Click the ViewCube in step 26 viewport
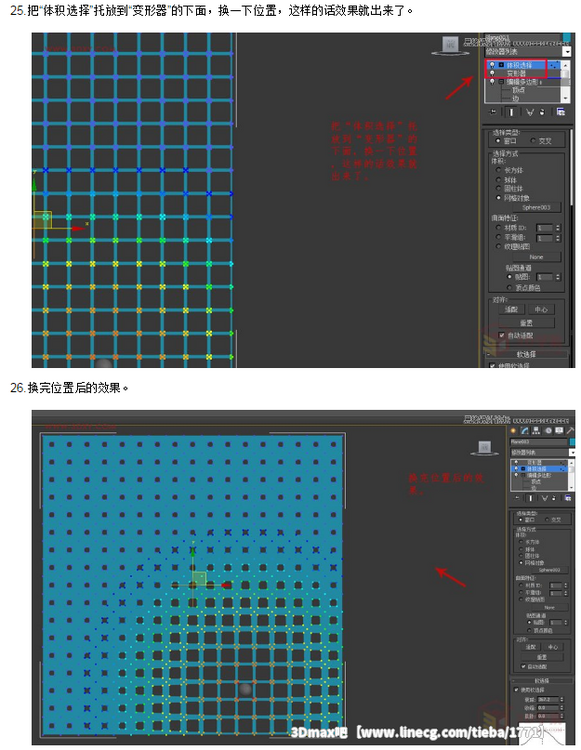581x750 pixels. 484,448
